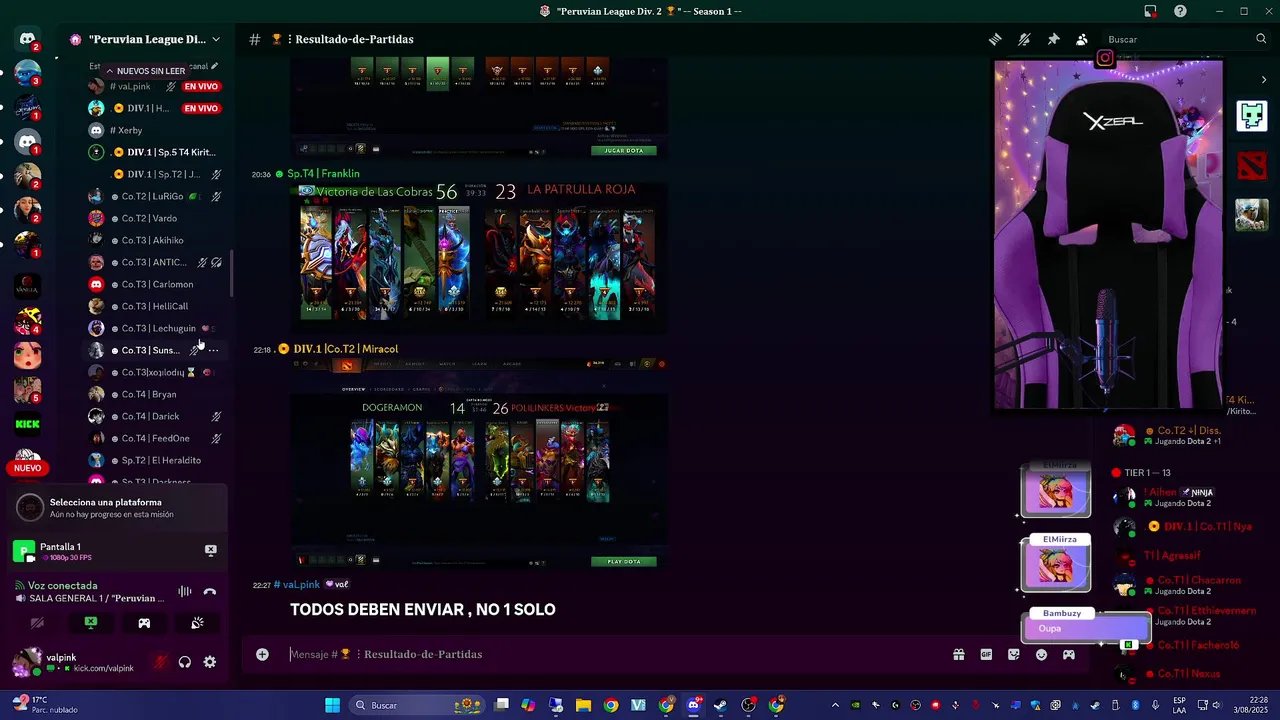
Task: Open the soundboard icon in voice panel
Action: (197, 623)
